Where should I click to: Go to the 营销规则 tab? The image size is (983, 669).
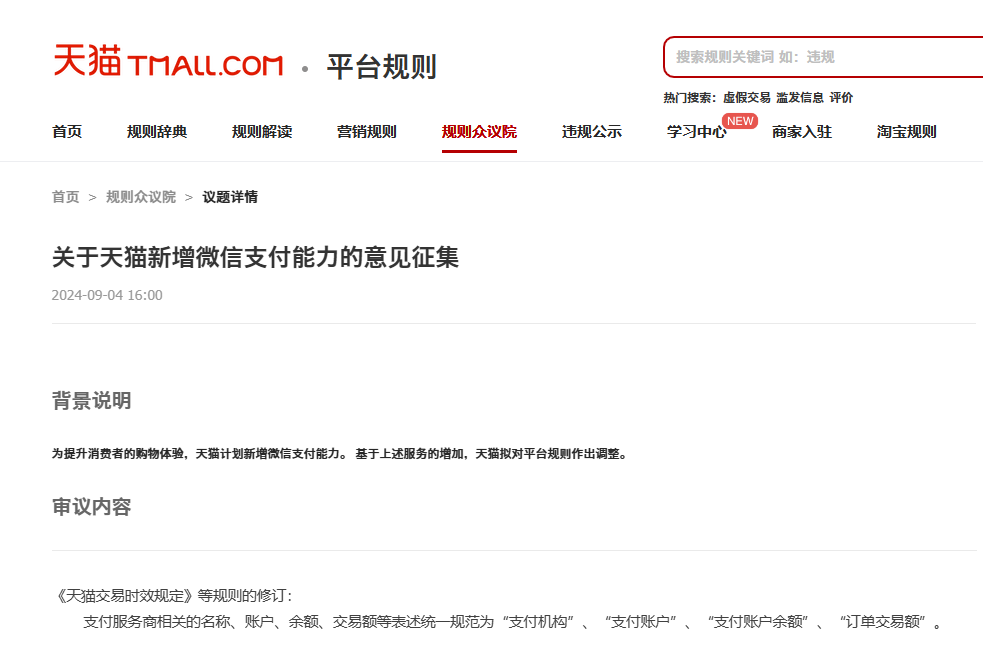tap(367, 132)
